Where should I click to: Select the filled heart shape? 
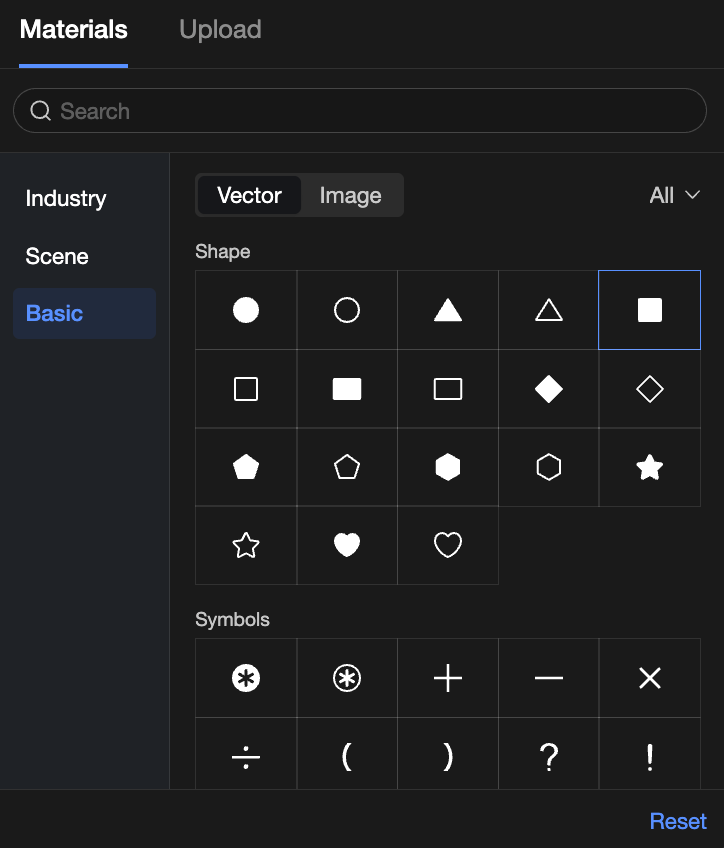click(x=347, y=545)
